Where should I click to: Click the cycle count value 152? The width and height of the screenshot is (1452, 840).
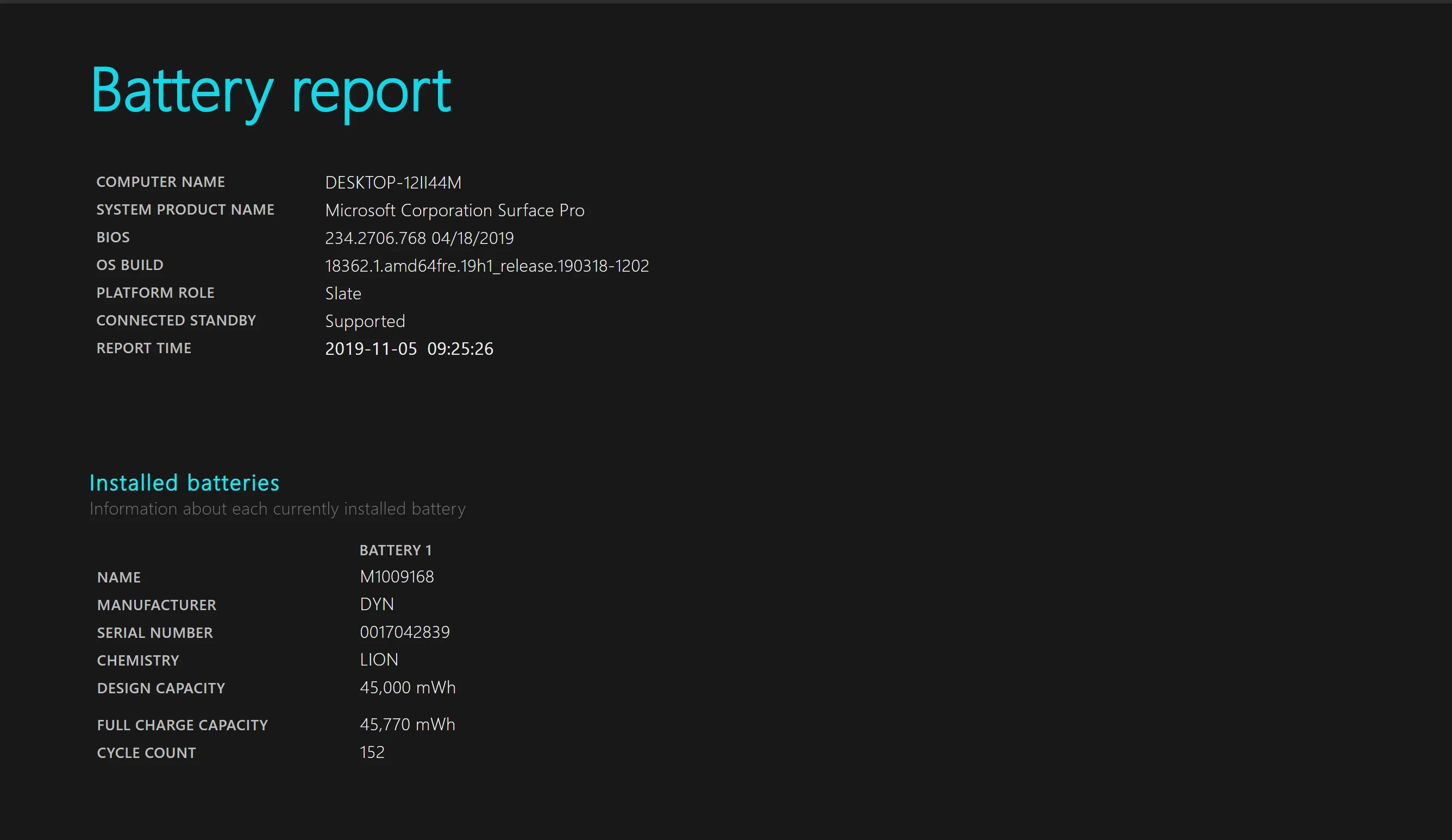pyautogui.click(x=372, y=752)
